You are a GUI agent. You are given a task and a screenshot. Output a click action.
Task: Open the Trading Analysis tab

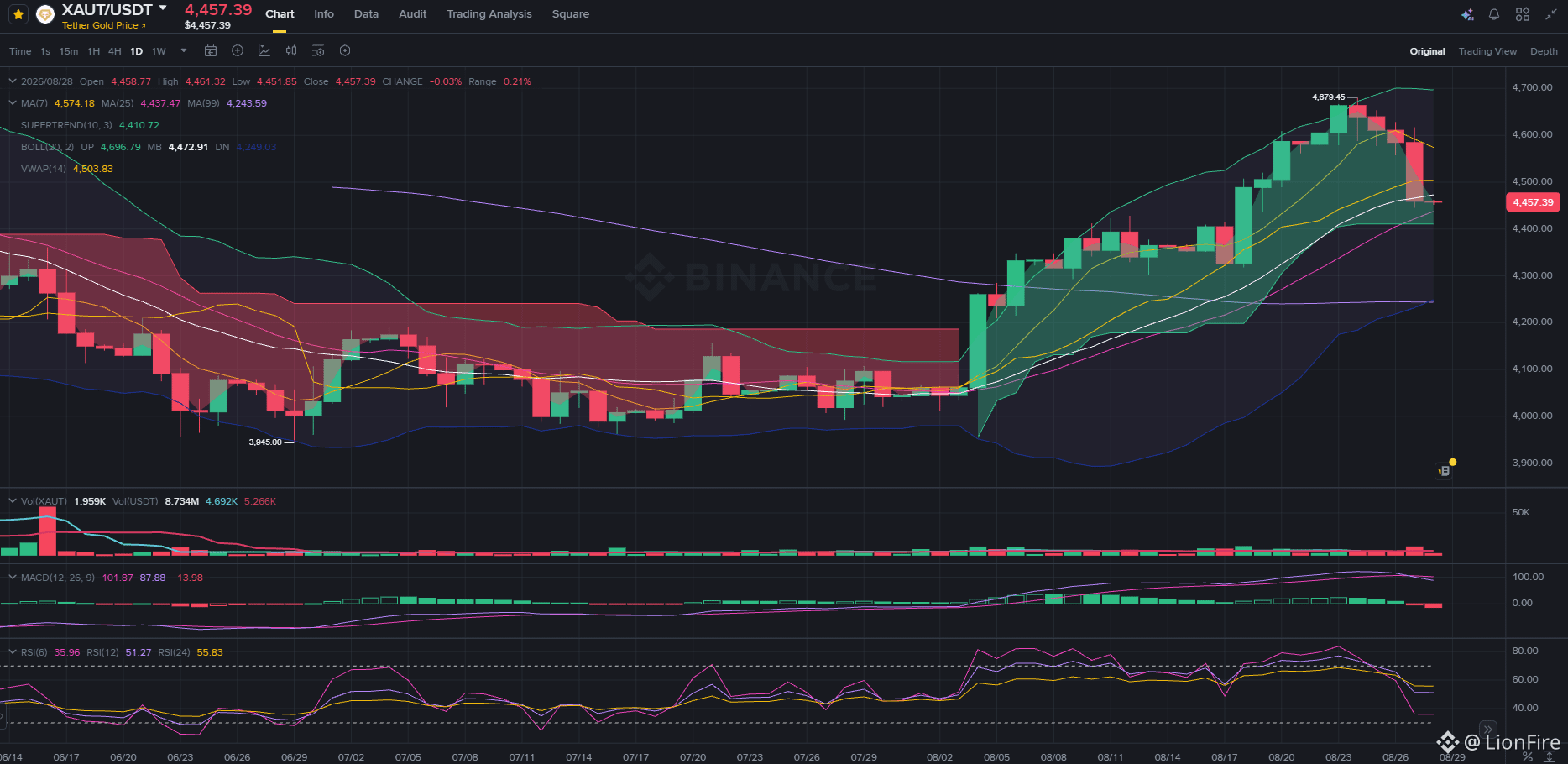point(489,14)
